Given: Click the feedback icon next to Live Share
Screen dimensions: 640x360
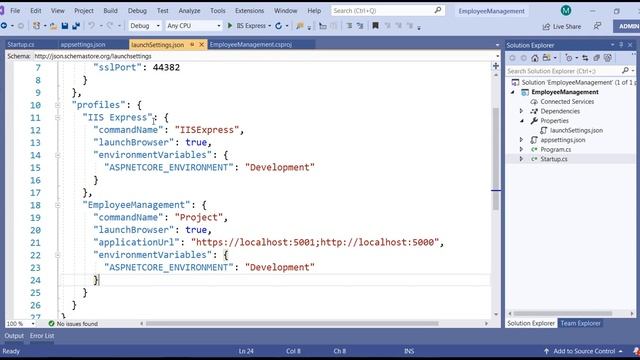Looking at the screenshot, I should pyautogui.click(x=597, y=26).
